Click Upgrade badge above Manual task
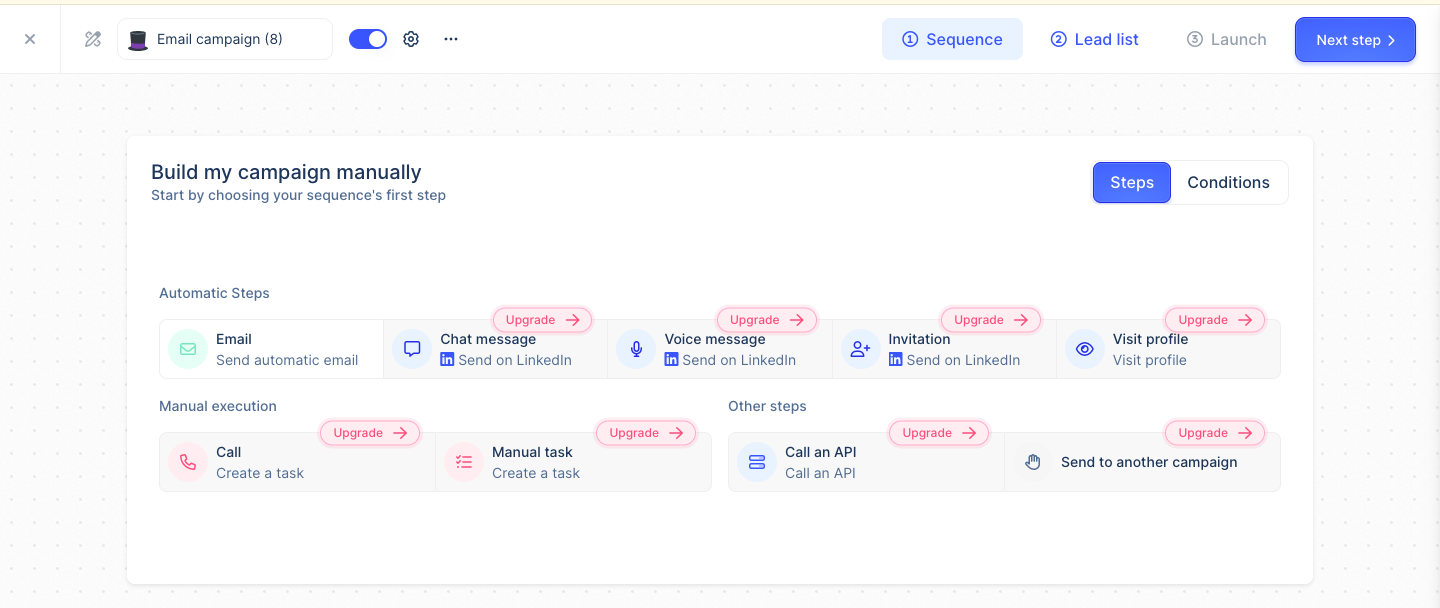 646,433
